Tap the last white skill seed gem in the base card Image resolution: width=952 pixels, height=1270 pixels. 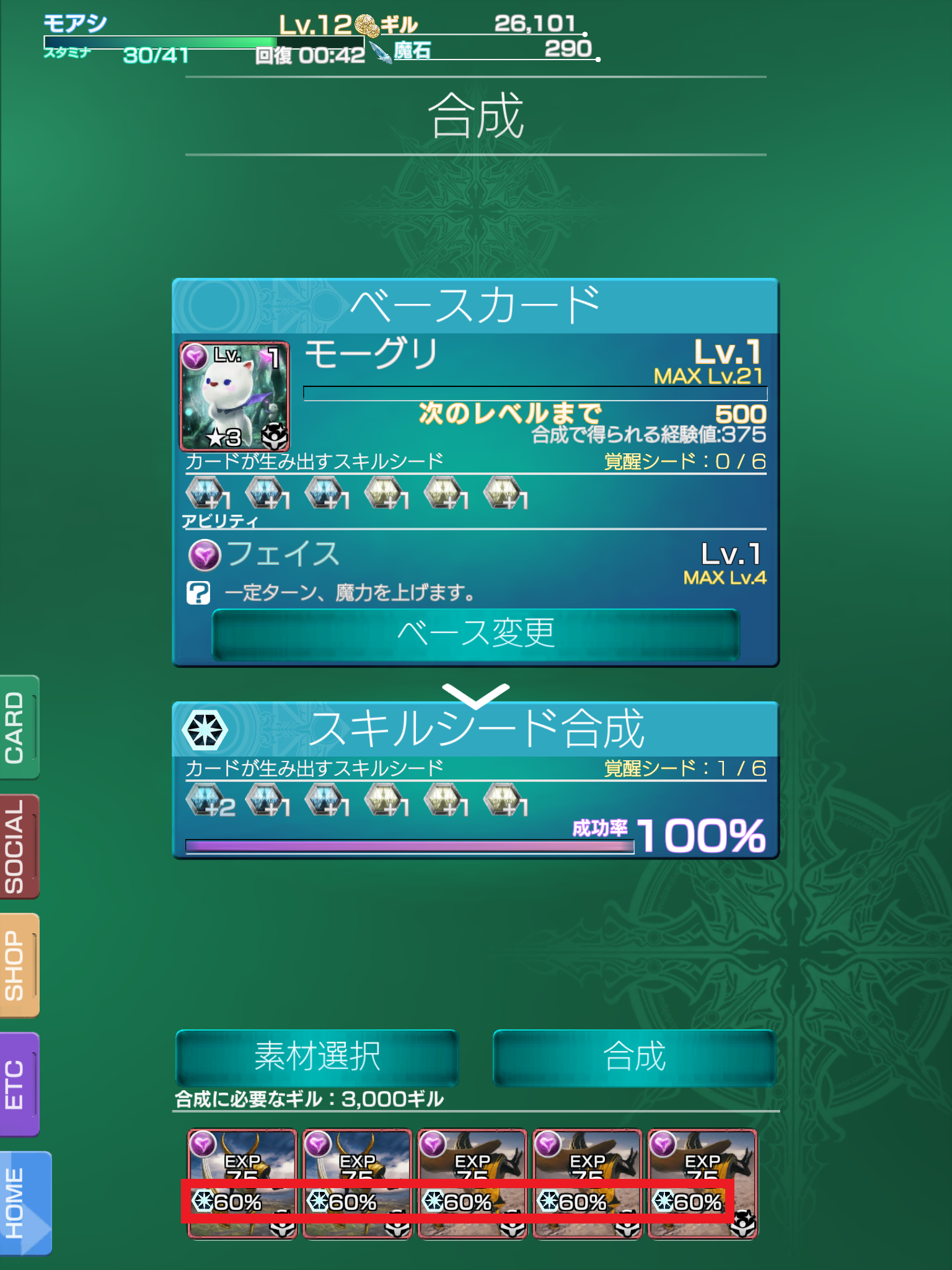pos(503,493)
